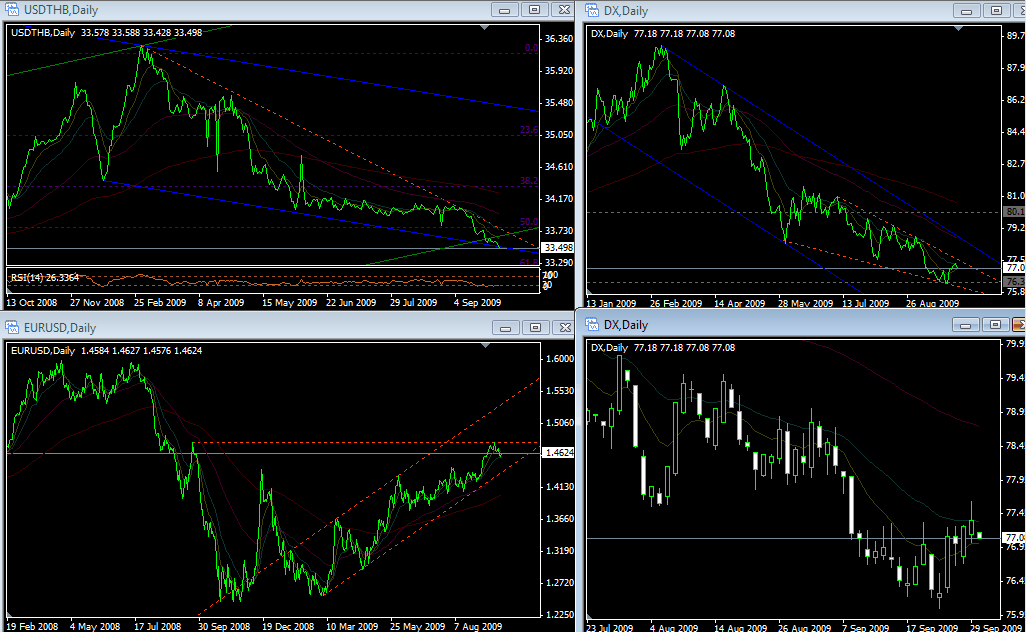Viewport: 1027px width, 632px height.
Task: Click the '17 Sep 2009' date on DX candlestick chart
Action: point(932,627)
